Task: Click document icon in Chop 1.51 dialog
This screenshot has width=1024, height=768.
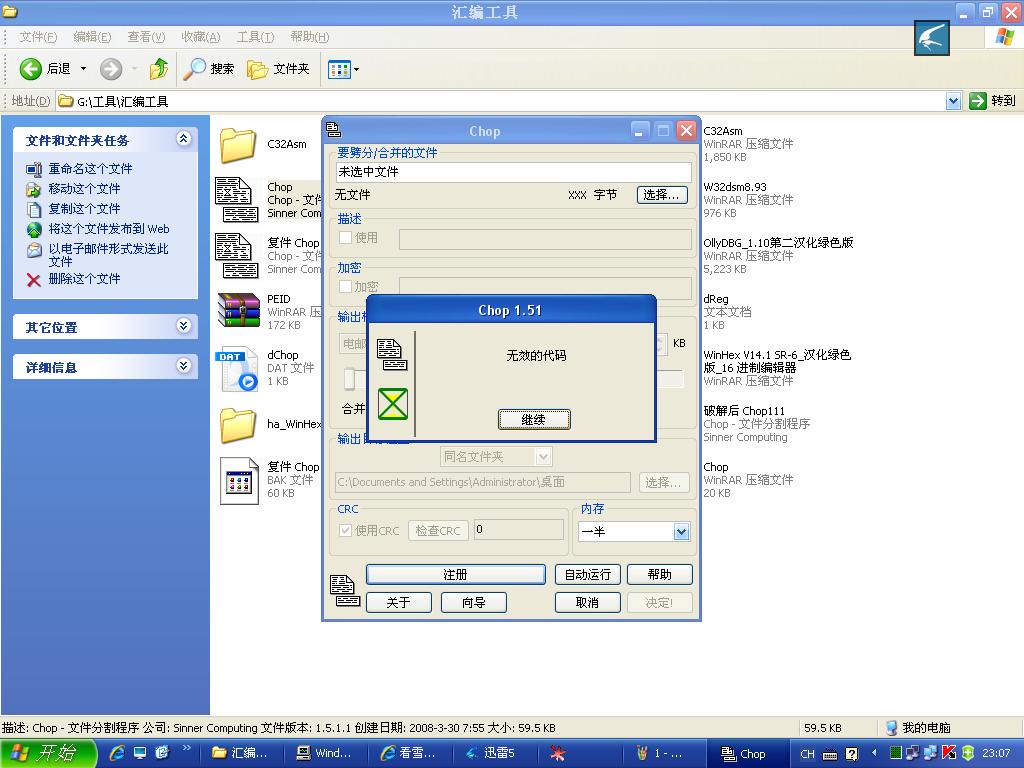Action: tap(392, 355)
